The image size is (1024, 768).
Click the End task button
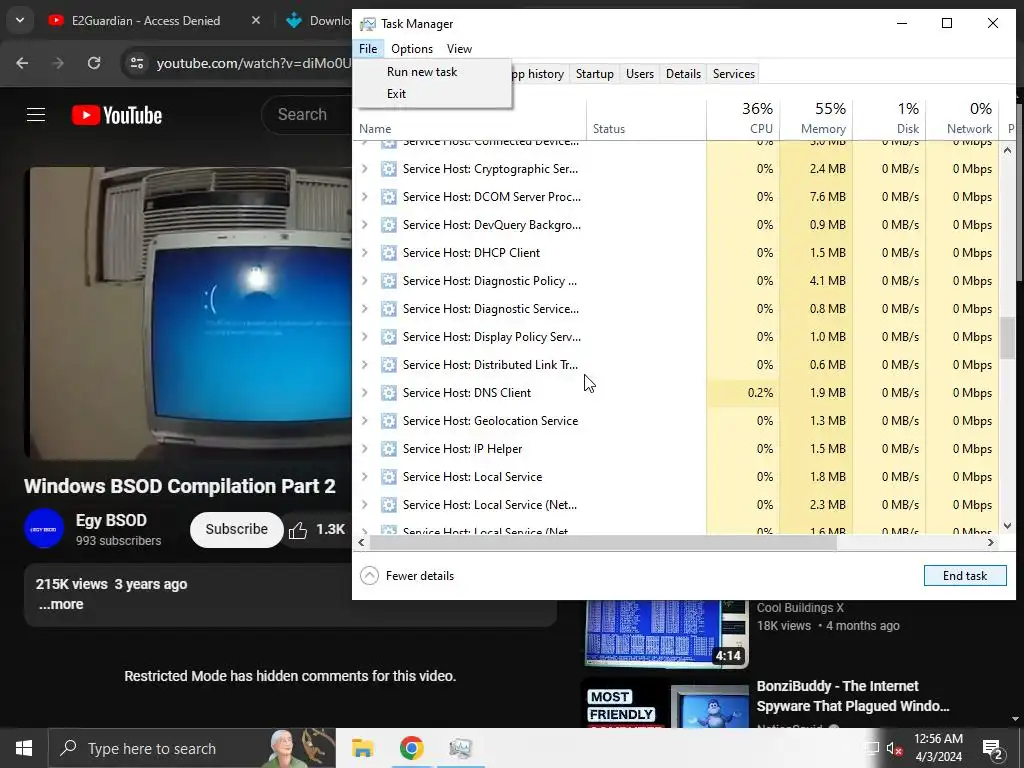pos(965,575)
